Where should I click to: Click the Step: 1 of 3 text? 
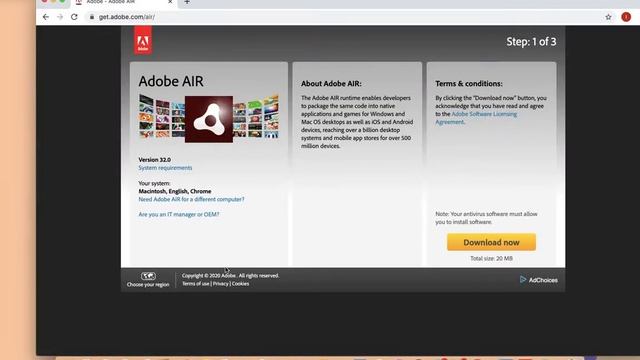[x=531, y=42]
